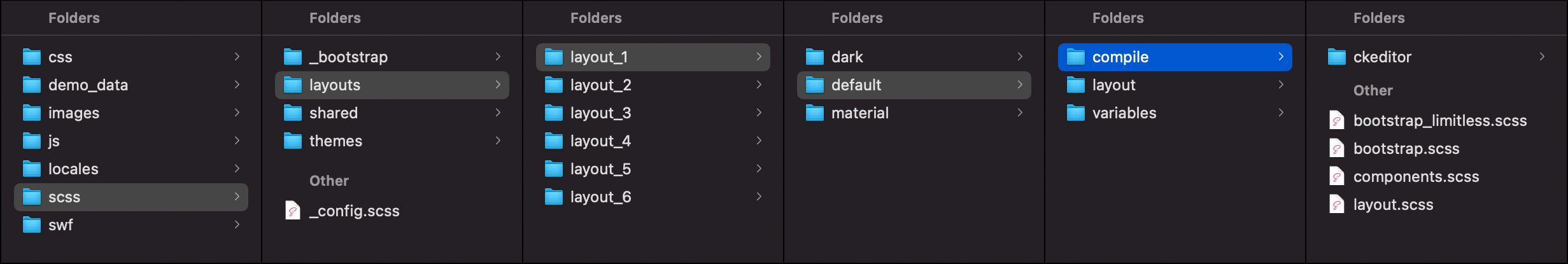Click the bootstrap_limitless.scss file icon
1568x264 pixels.
click(1337, 121)
